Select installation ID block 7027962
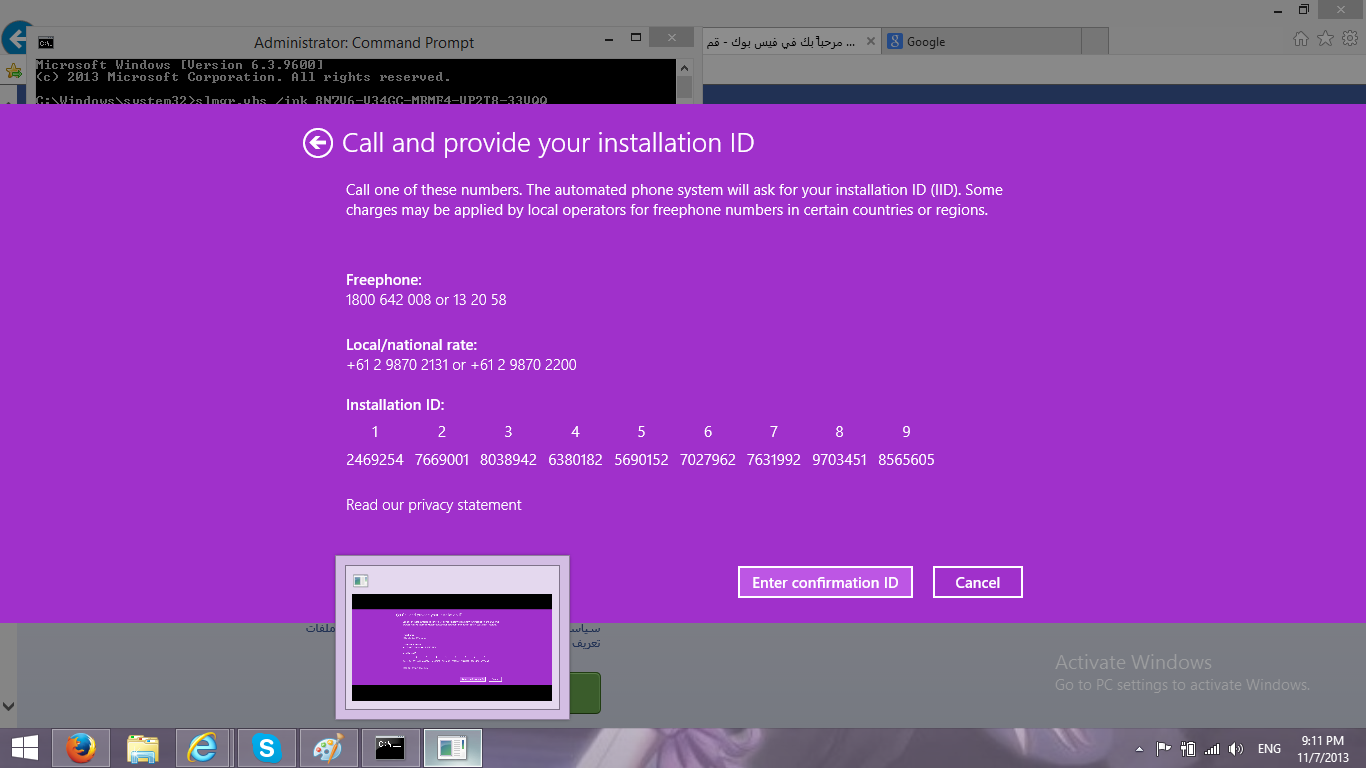Viewport: 1366px width, 768px height. 707,460
